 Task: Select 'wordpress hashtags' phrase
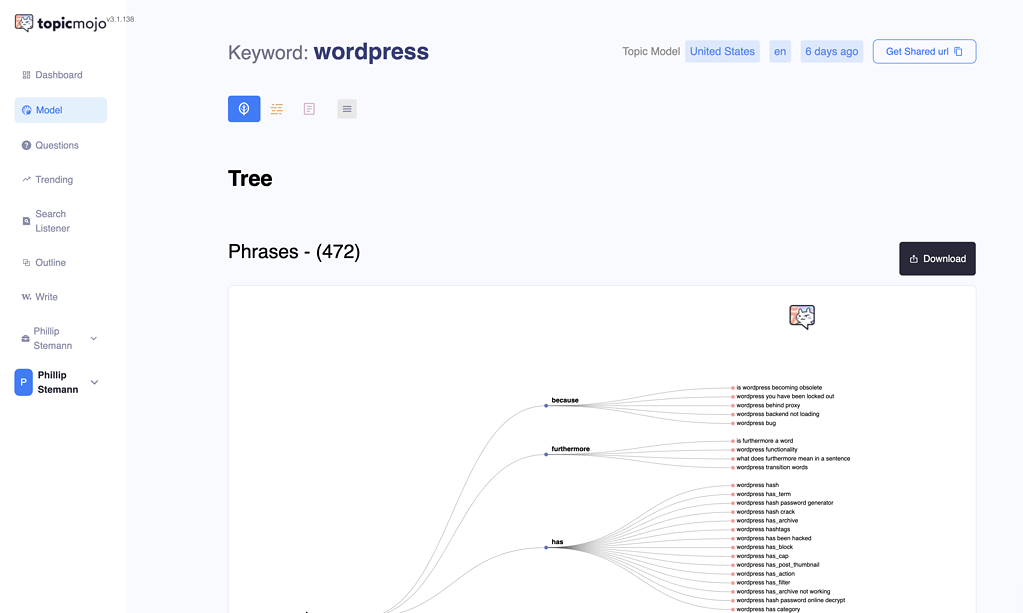[x=763, y=530]
